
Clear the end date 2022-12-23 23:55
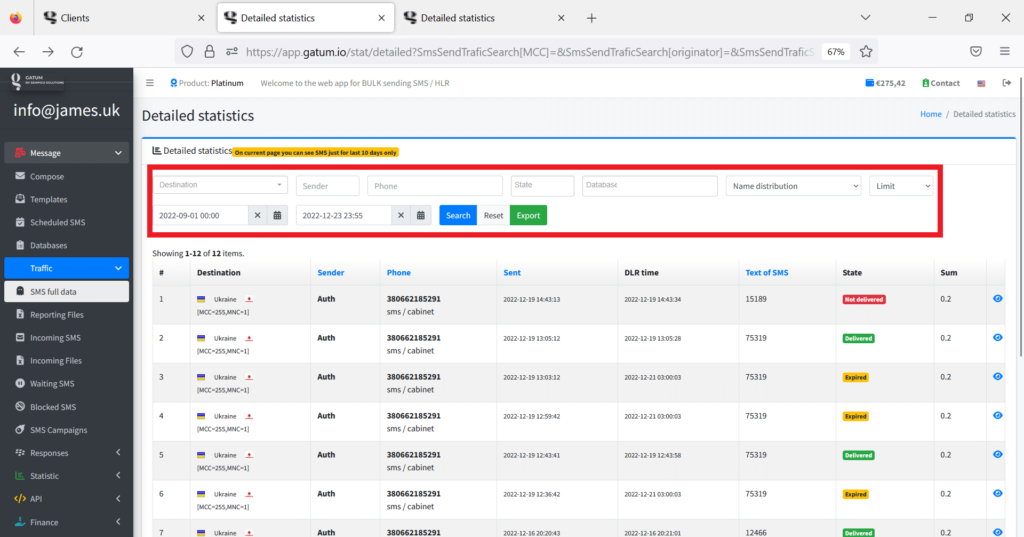coord(401,215)
